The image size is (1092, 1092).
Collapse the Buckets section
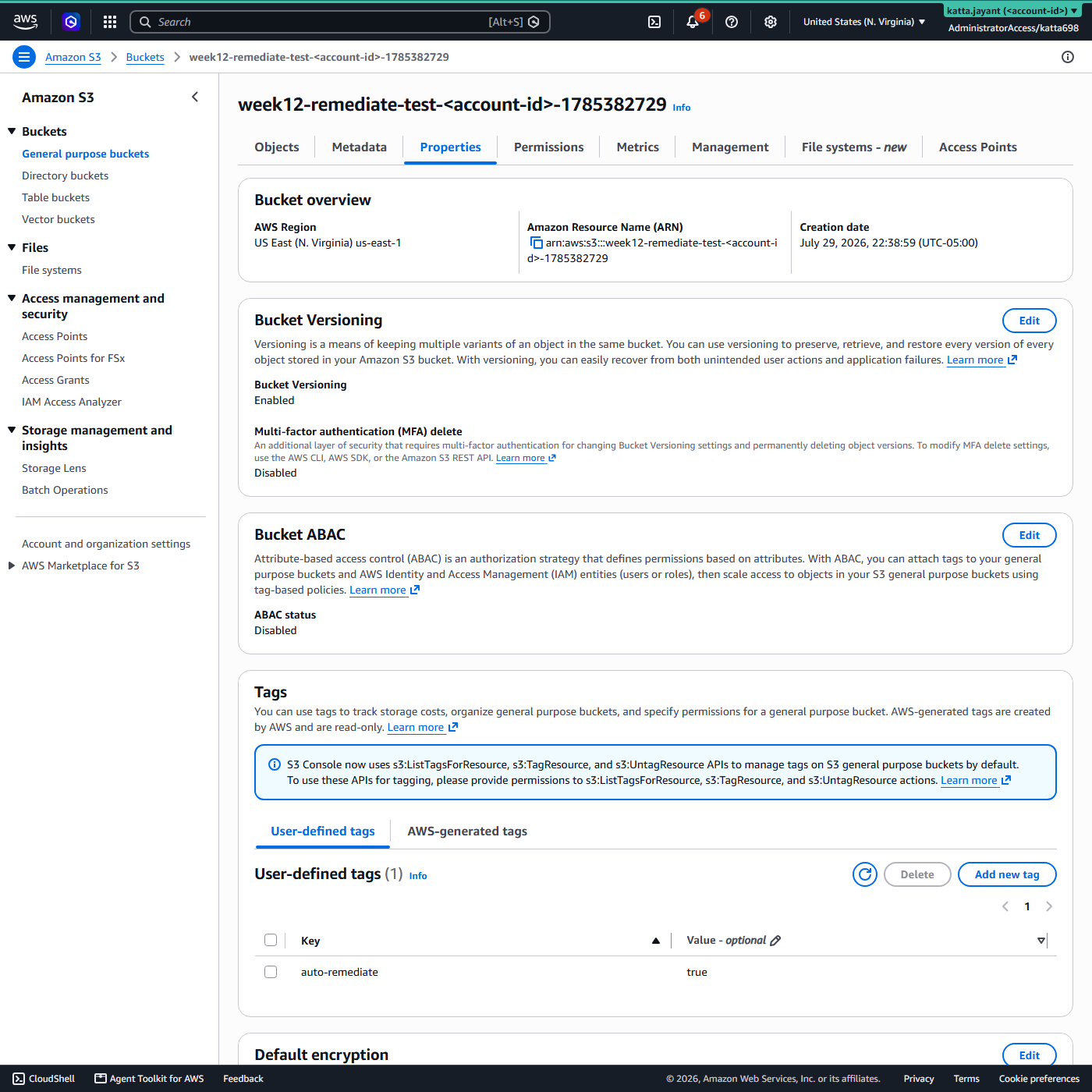(12, 131)
